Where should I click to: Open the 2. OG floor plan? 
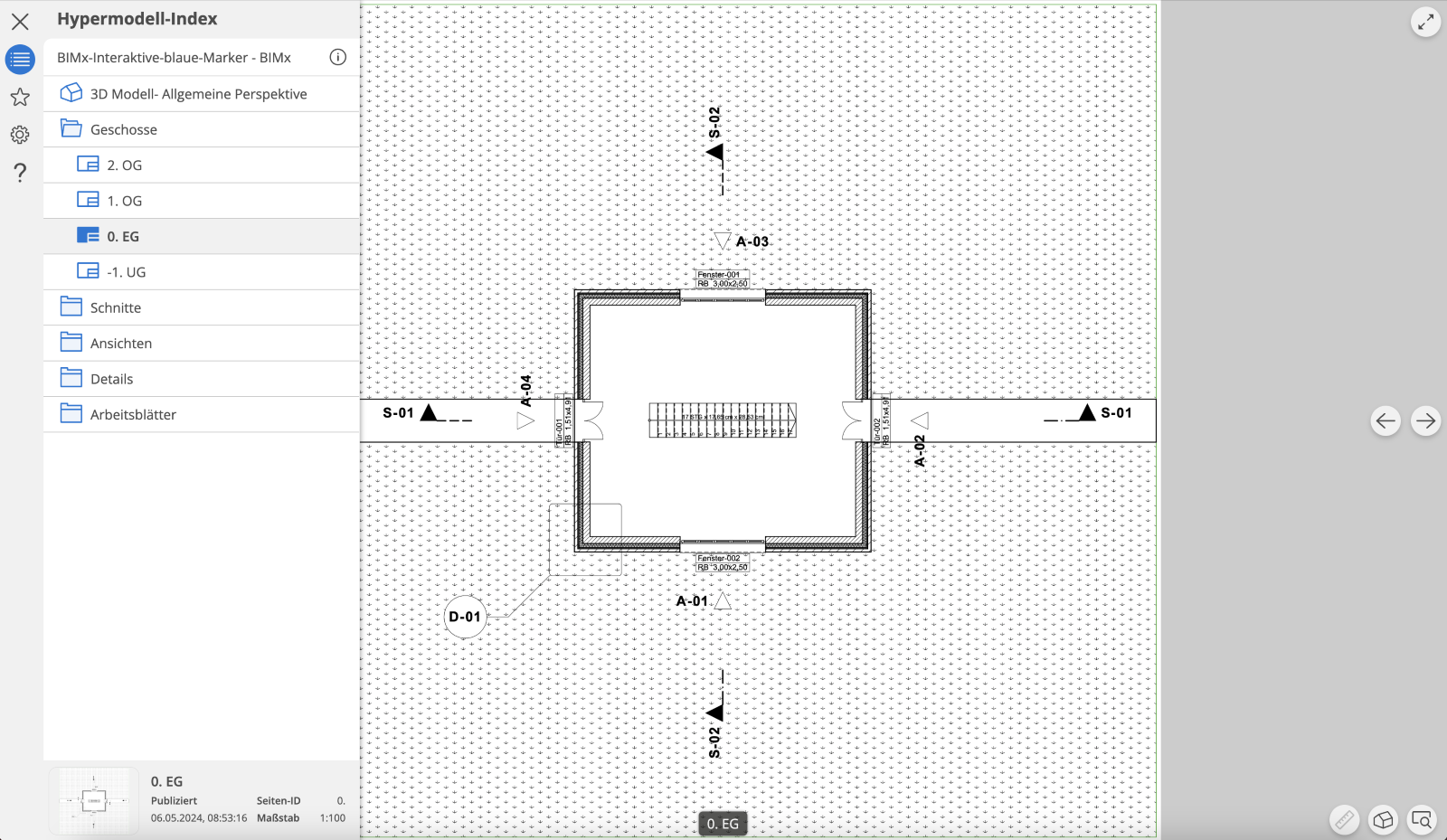coord(202,165)
